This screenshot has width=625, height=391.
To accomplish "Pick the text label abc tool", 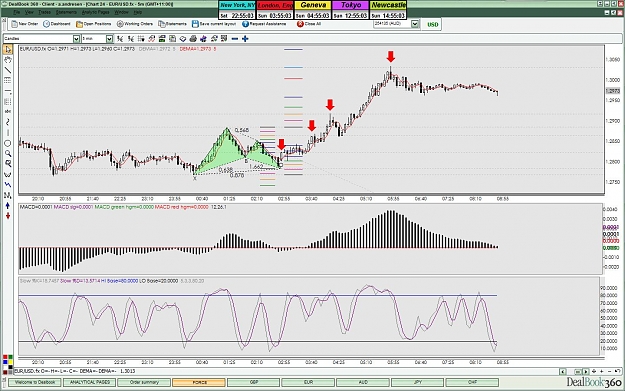I will tap(8, 112).
